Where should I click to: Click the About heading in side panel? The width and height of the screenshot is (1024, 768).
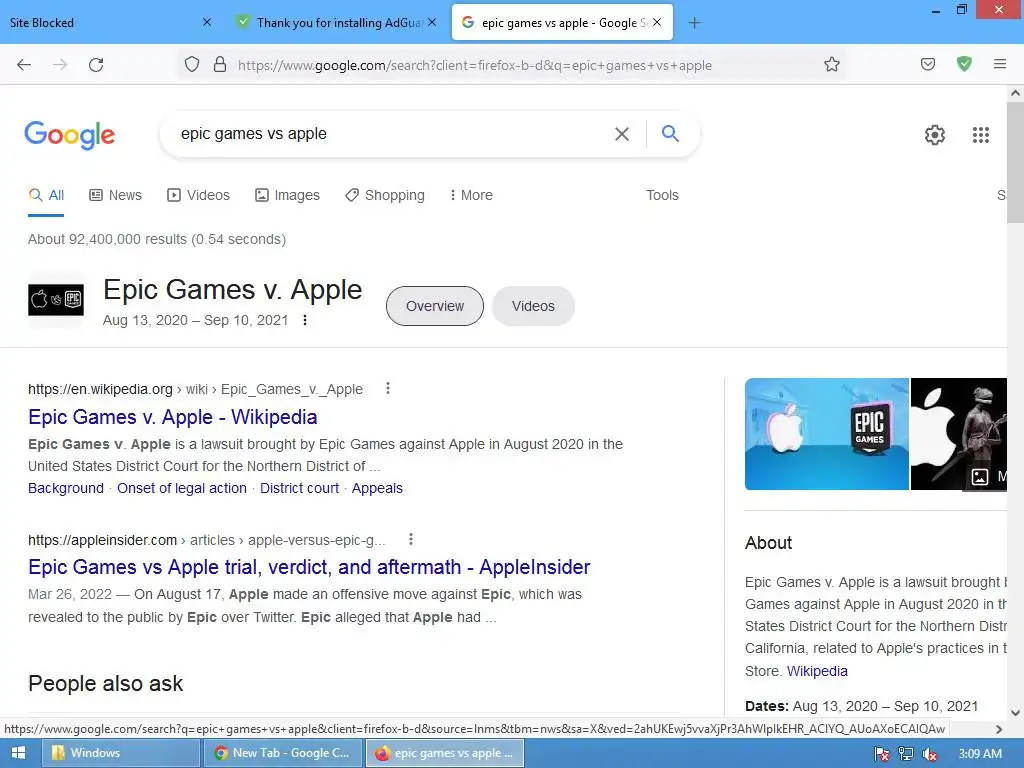768,543
